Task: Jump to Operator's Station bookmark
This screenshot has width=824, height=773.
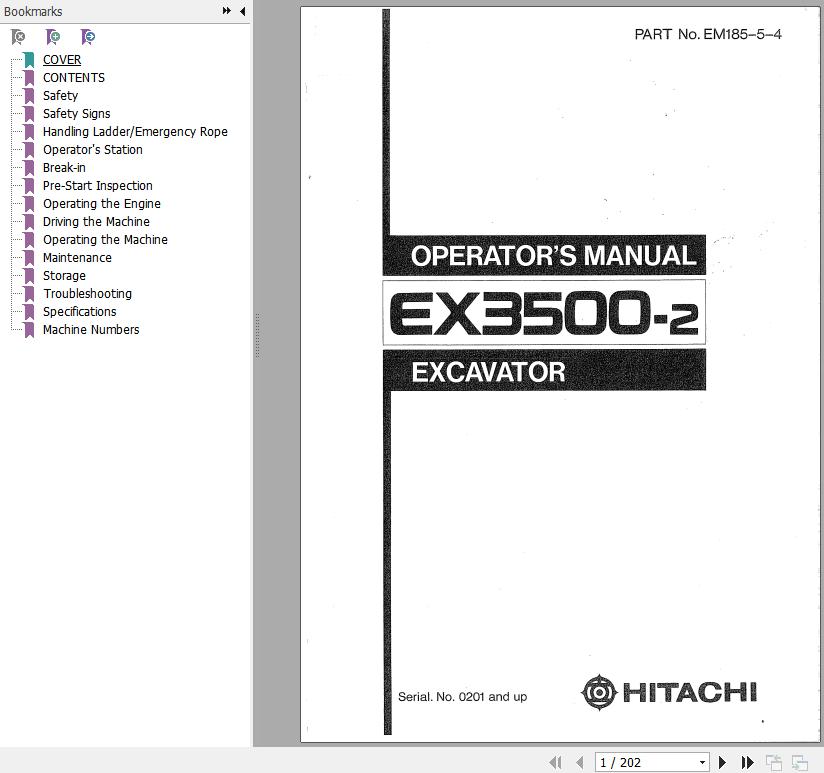Action: point(92,150)
